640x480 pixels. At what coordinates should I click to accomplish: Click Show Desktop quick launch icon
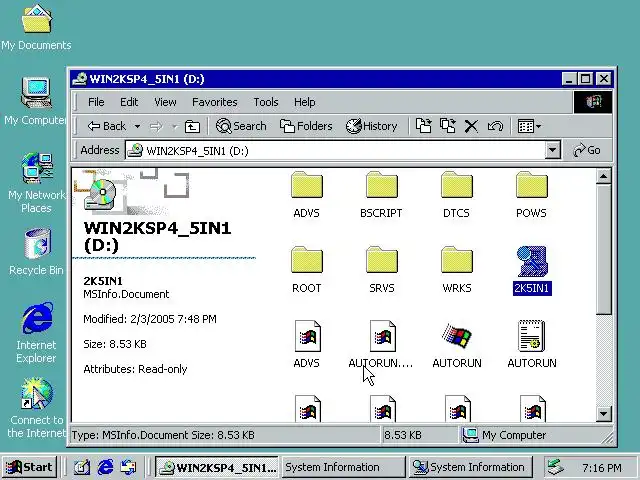82,467
